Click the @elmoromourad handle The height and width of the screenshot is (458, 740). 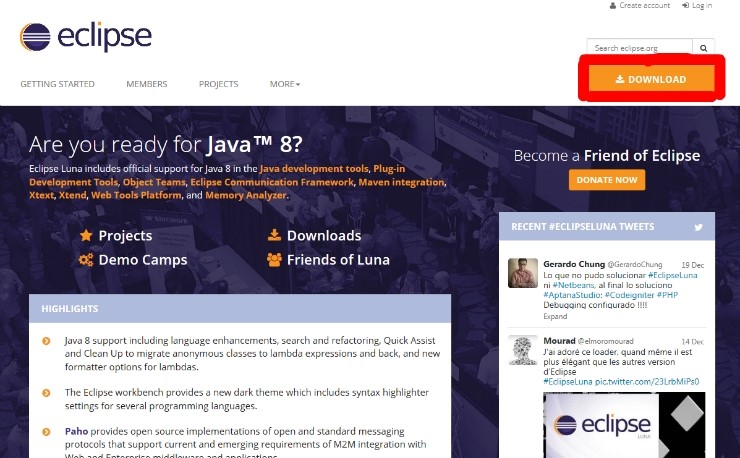(606, 341)
